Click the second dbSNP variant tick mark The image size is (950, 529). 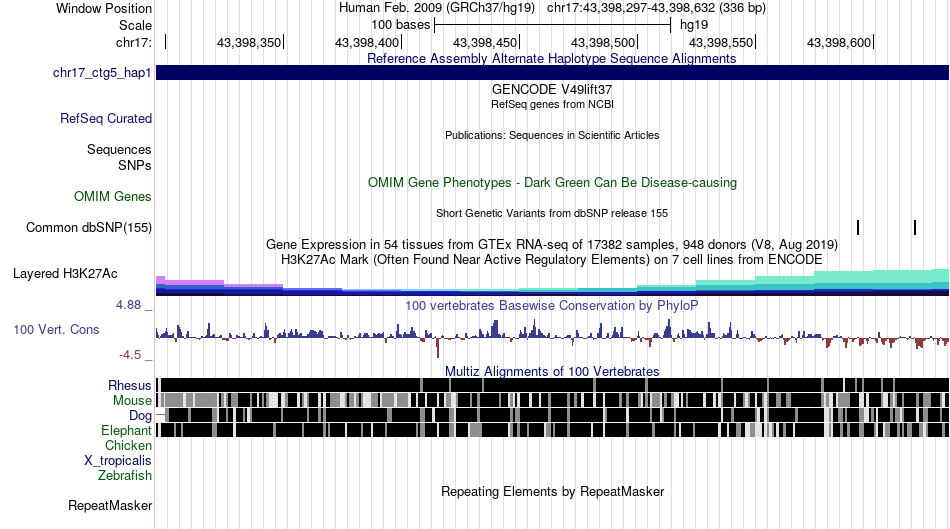click(915, 227)
